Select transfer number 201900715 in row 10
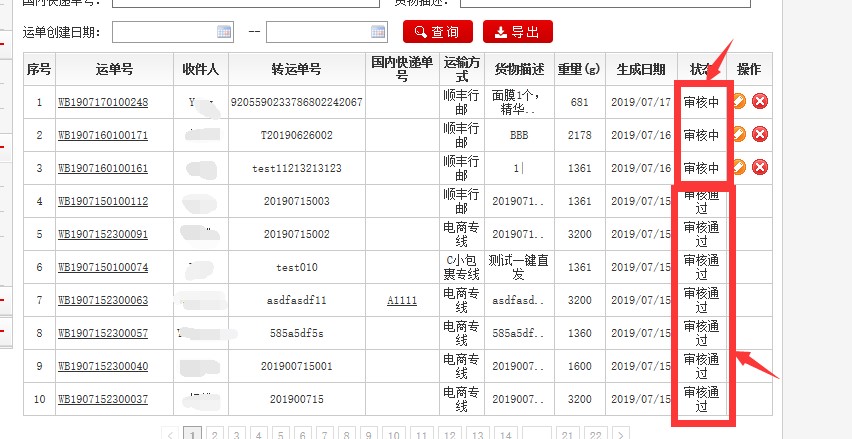 297,399
